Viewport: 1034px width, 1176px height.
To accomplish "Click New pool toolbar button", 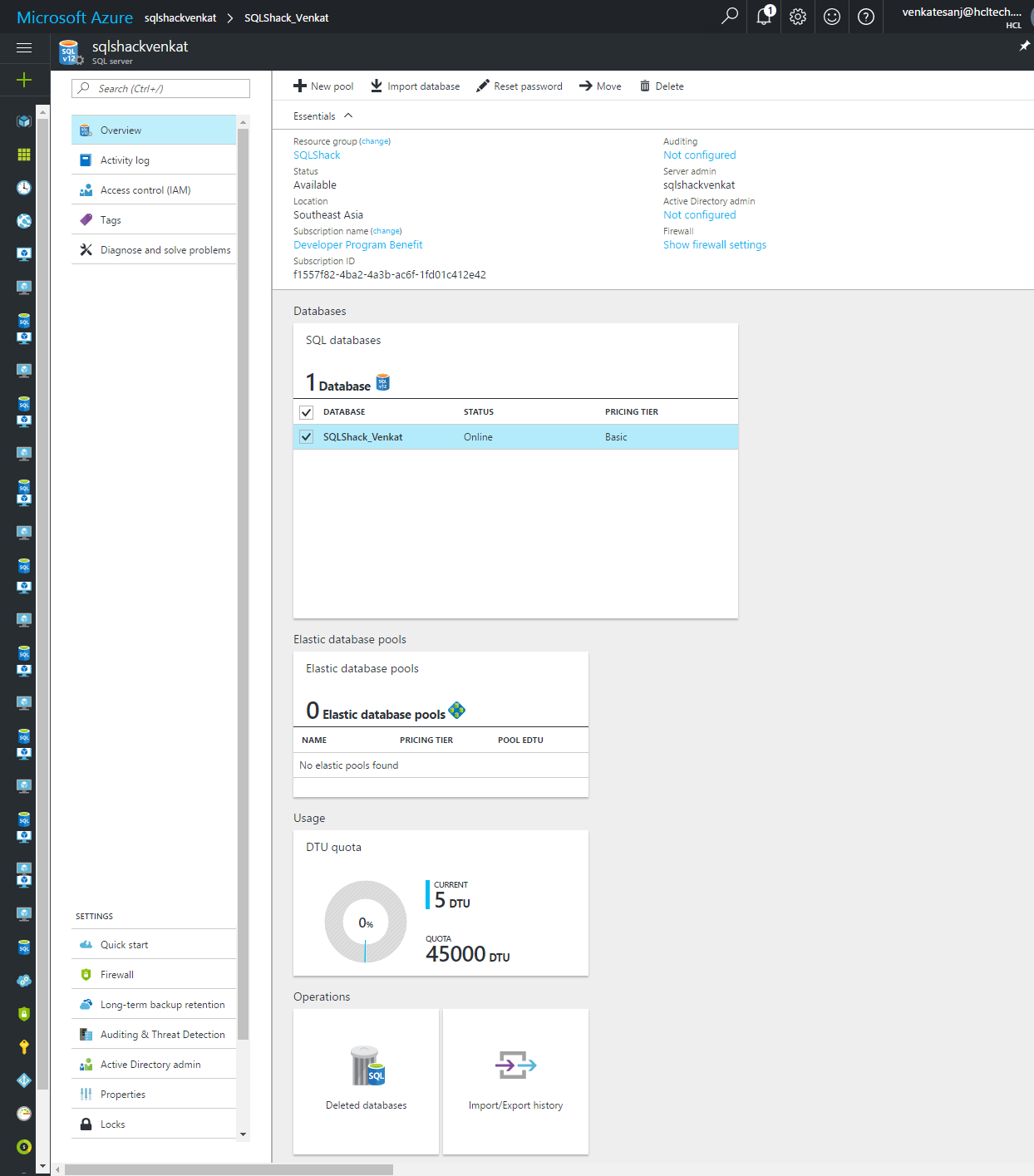I will coord(323,86).
